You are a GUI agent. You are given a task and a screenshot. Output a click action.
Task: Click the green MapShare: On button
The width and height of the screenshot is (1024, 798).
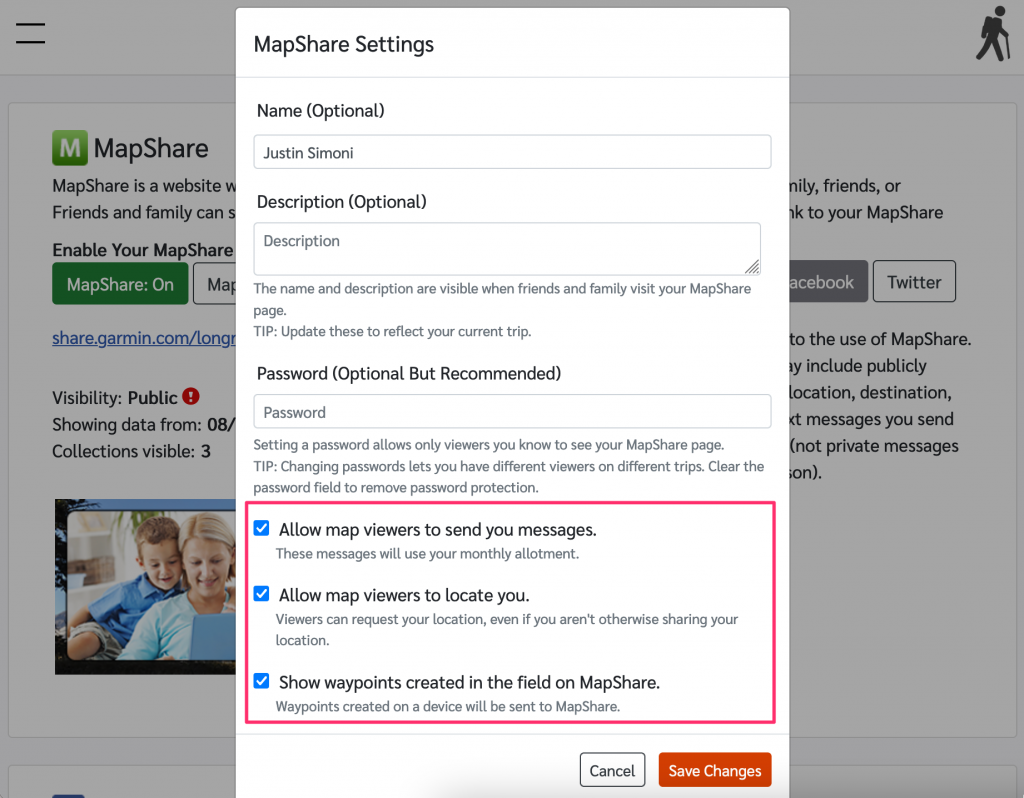[x=120, y=284]
